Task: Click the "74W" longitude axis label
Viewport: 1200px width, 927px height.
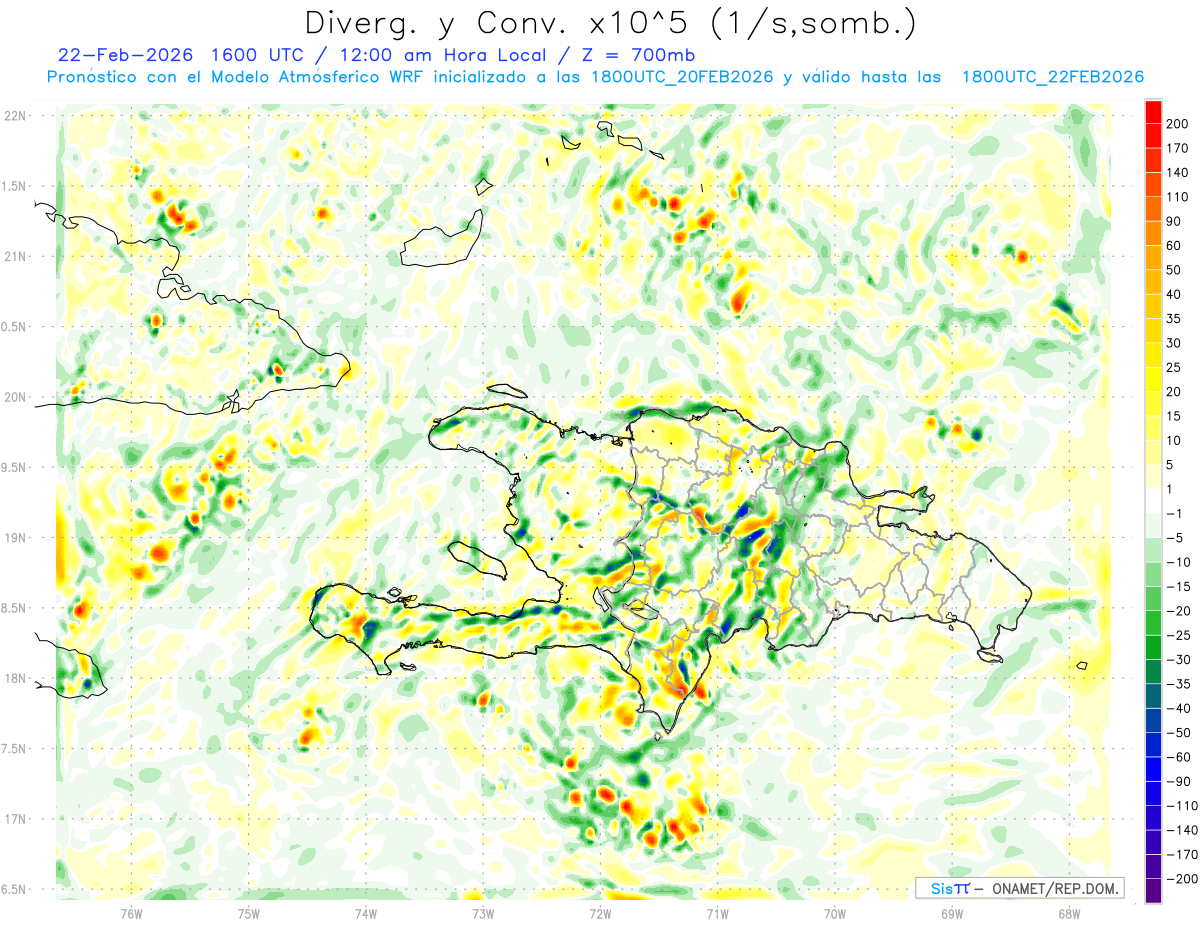Action: (366, 912)
